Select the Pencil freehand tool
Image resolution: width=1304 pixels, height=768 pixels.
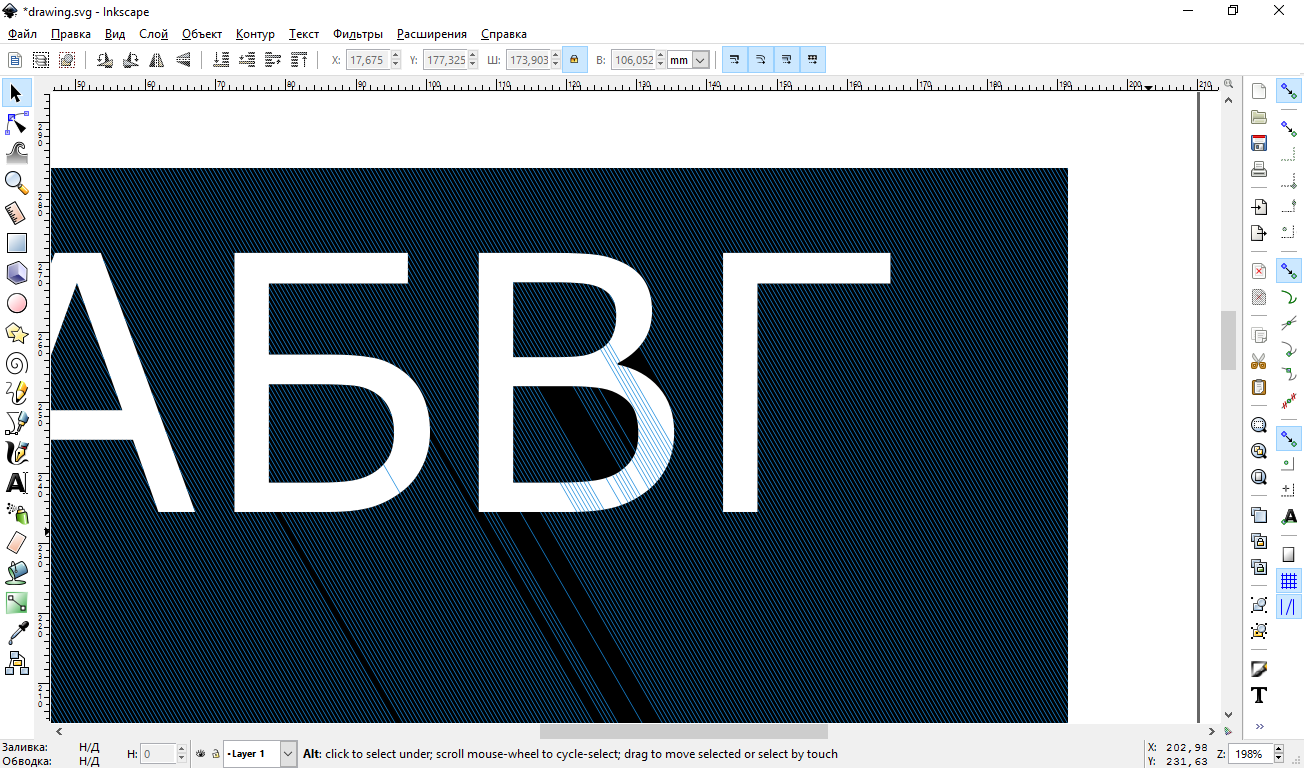point(16,393)
